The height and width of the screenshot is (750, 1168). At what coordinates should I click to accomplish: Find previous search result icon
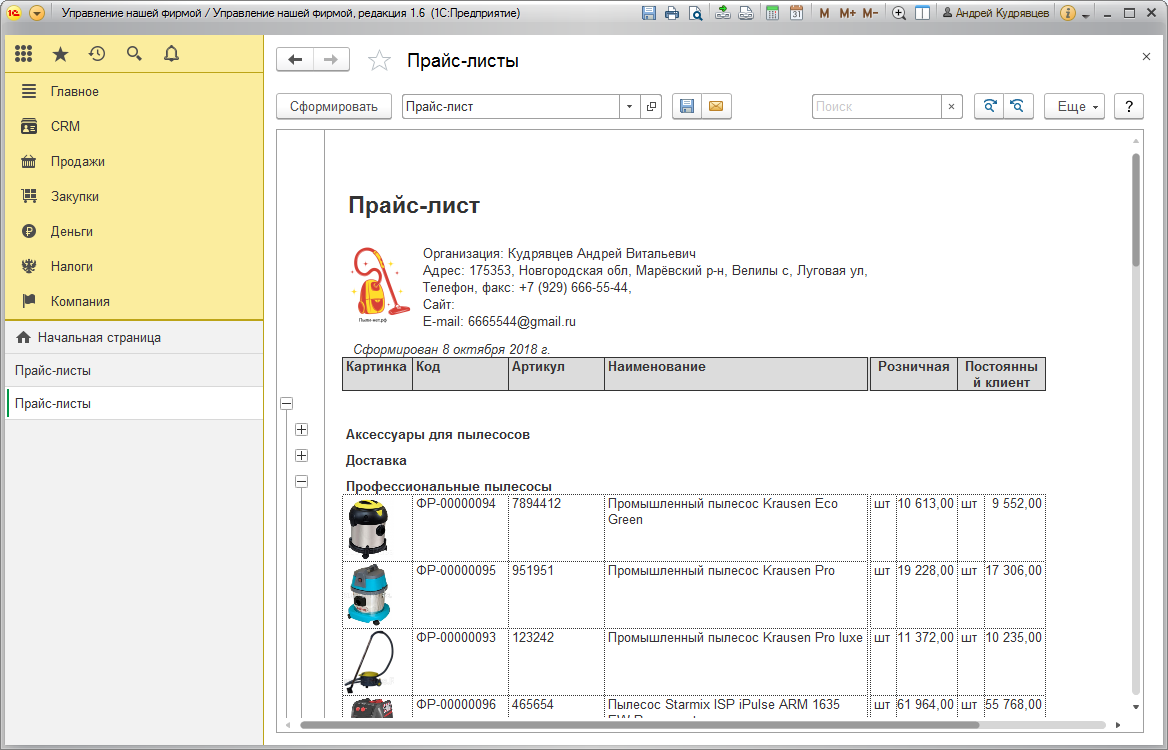tap(1018, 107)
